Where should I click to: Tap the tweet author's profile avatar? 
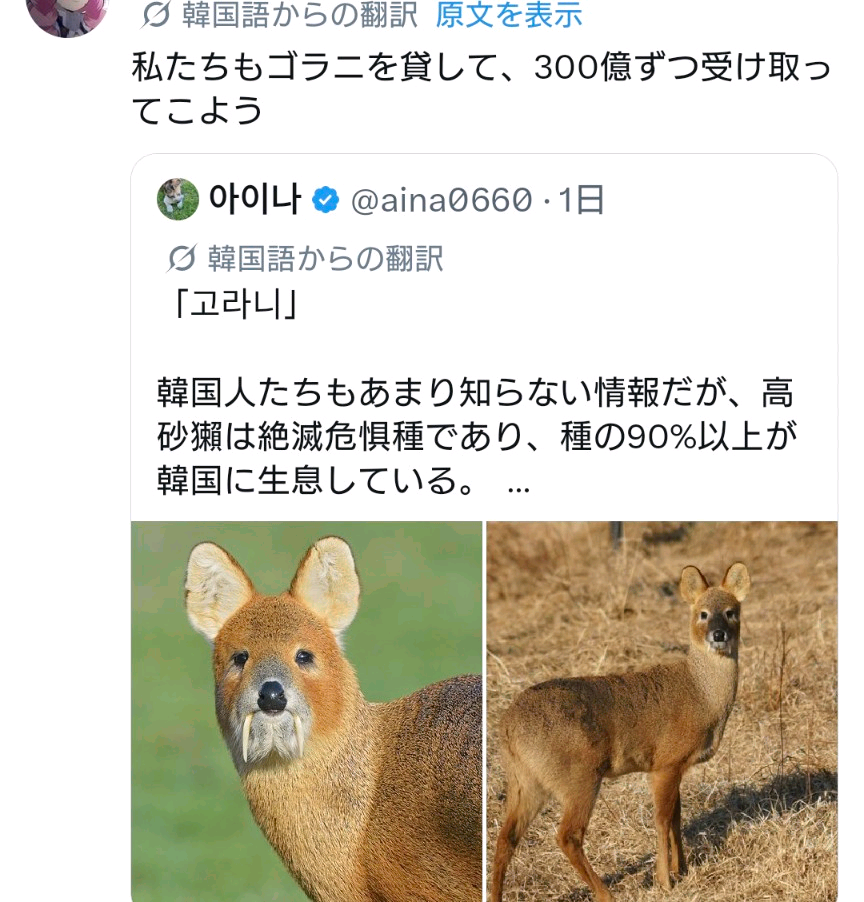click(67, 12)
